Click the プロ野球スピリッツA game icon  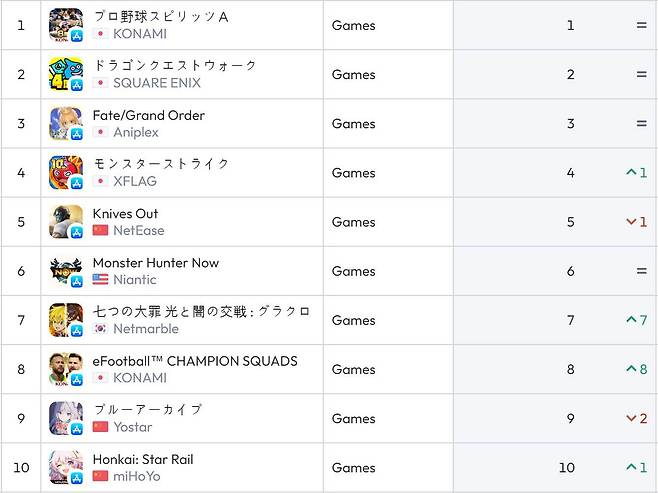[66, 25]
